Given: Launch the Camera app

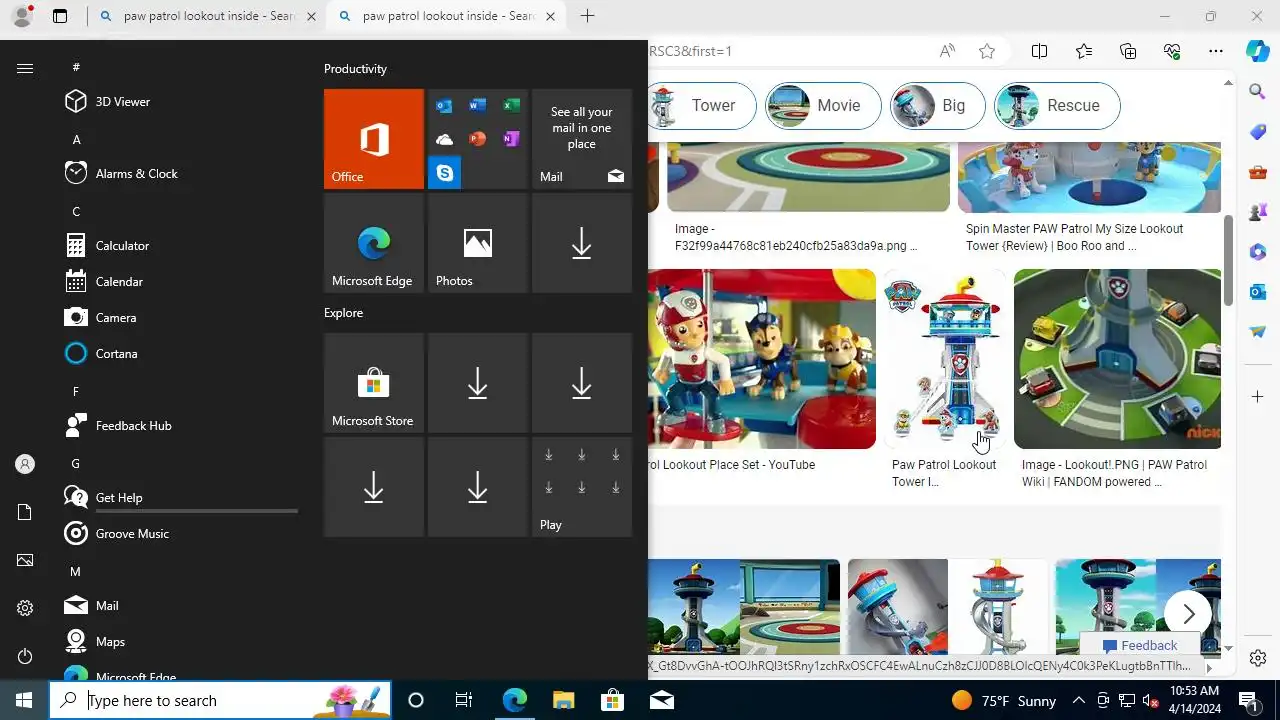Looking at the screenshot, I should point(180,317).
